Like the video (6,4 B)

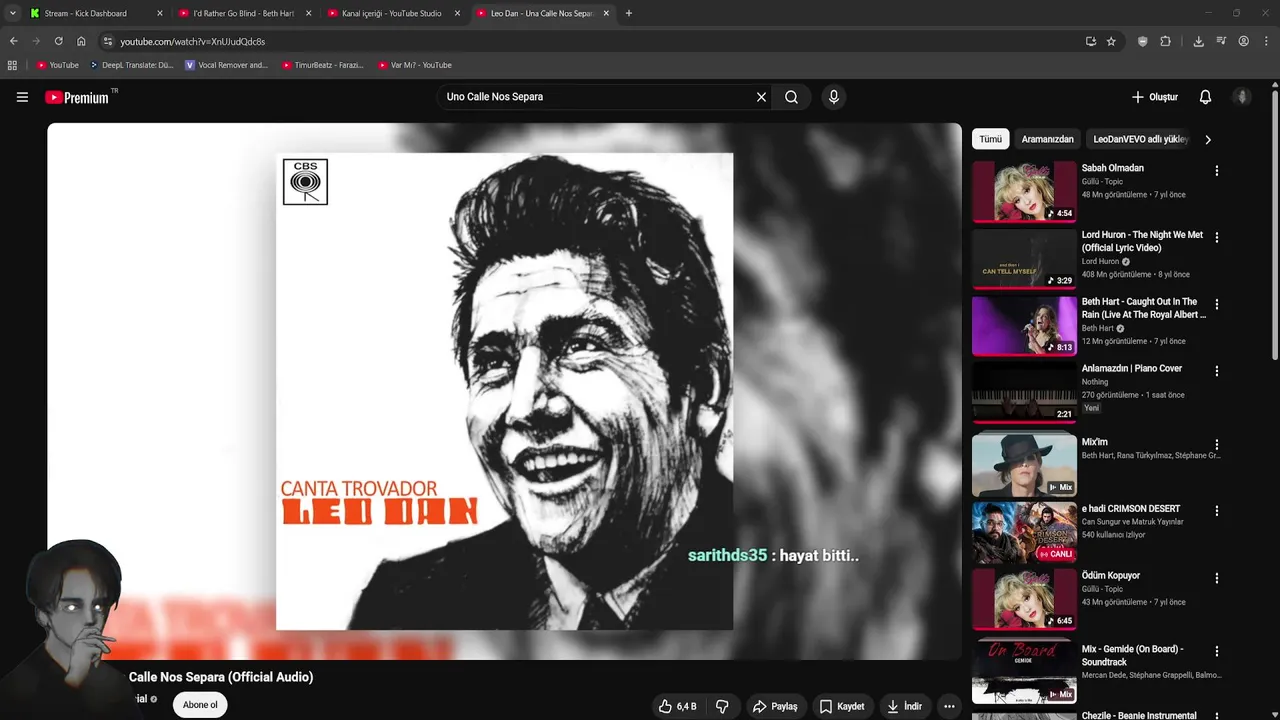point(677,706)
